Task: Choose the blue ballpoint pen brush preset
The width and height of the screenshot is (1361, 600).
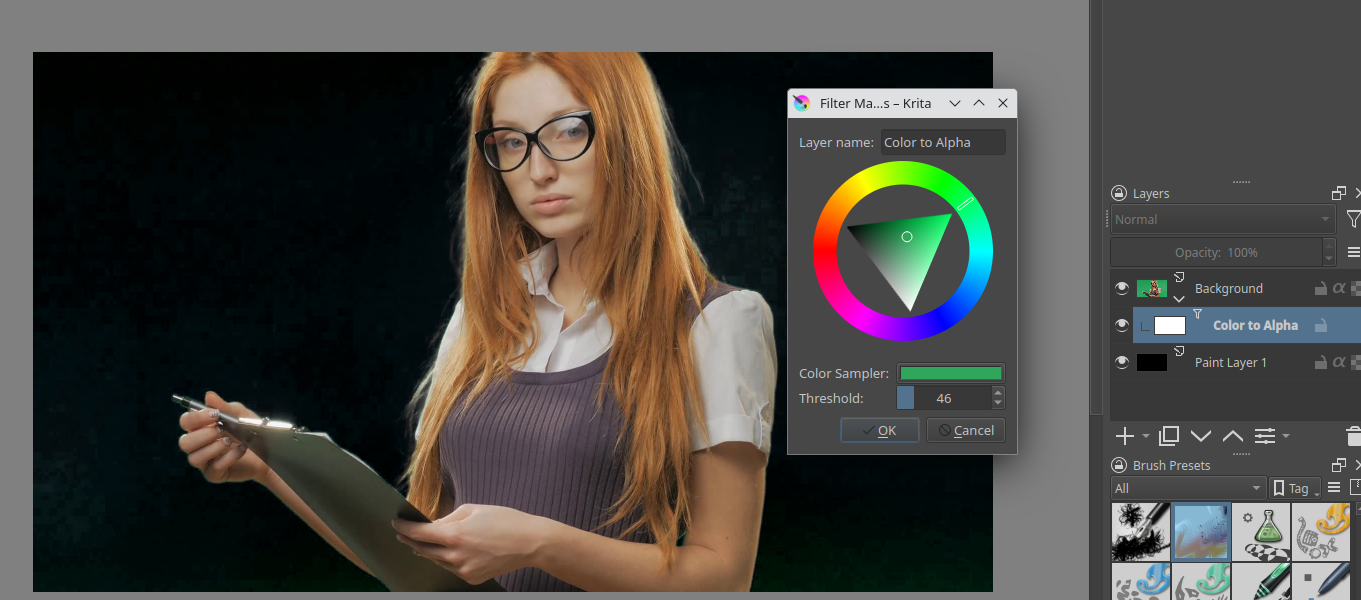Action: (1320, 581)
